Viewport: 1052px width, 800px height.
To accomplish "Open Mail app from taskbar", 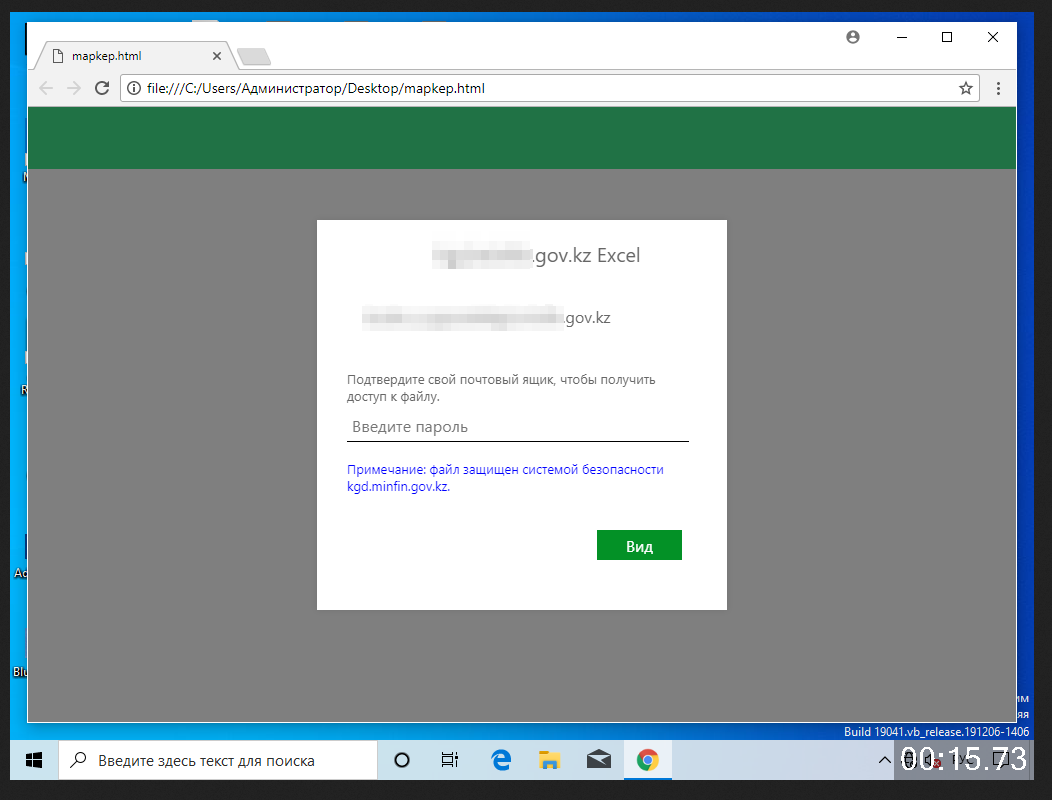I will point(598,760).
